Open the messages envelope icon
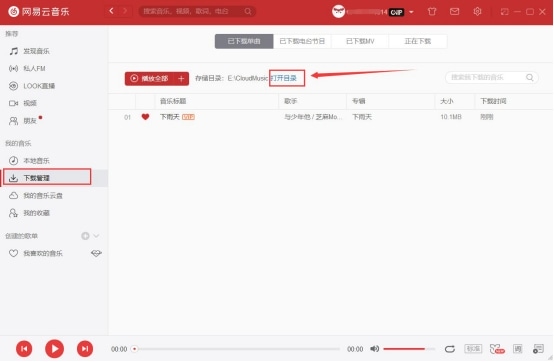Image resolution: width=554 pixels, height=362 pixels. click(x=454, y=12)
